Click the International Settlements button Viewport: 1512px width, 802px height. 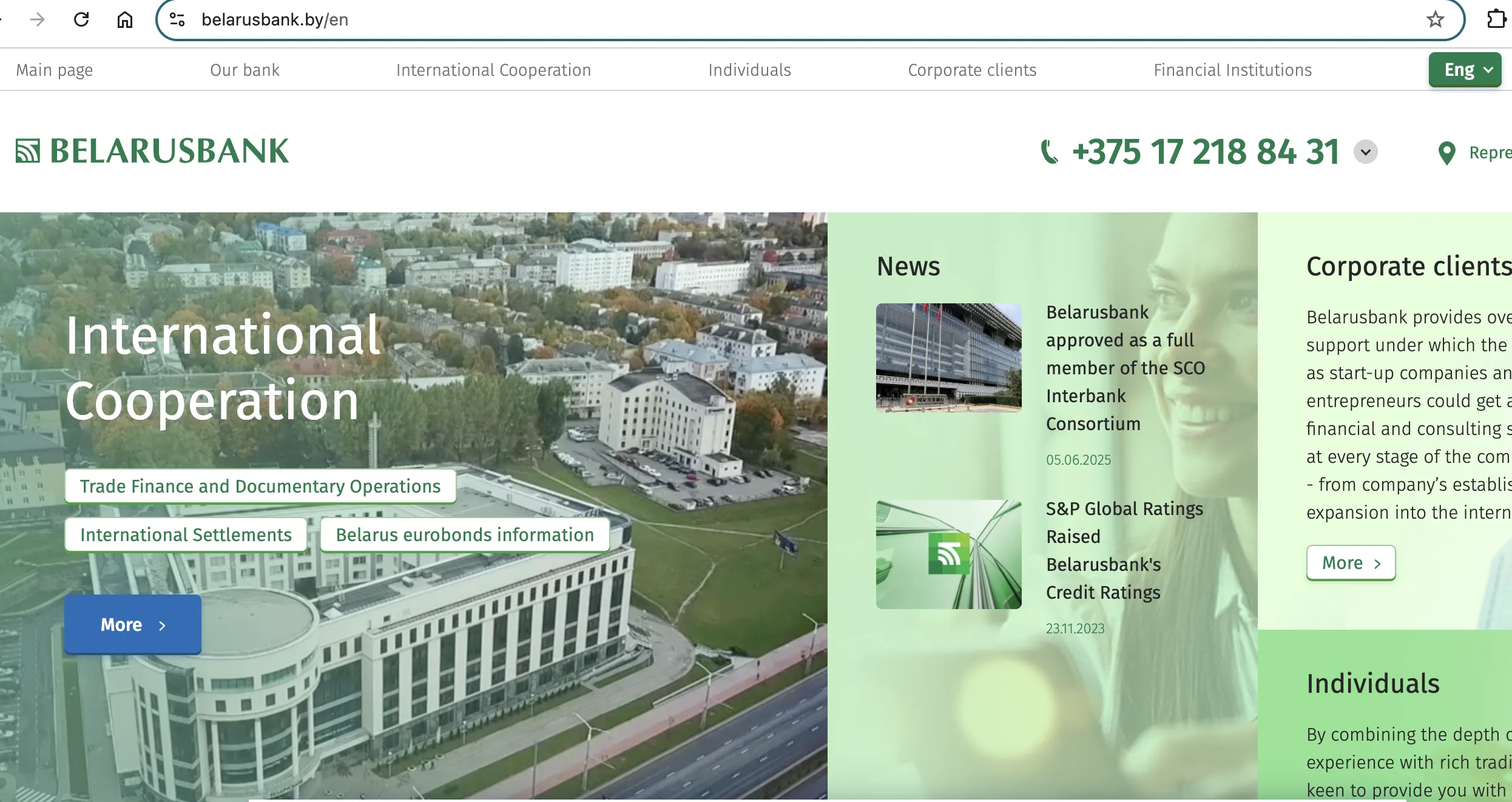tap(186, 534)
